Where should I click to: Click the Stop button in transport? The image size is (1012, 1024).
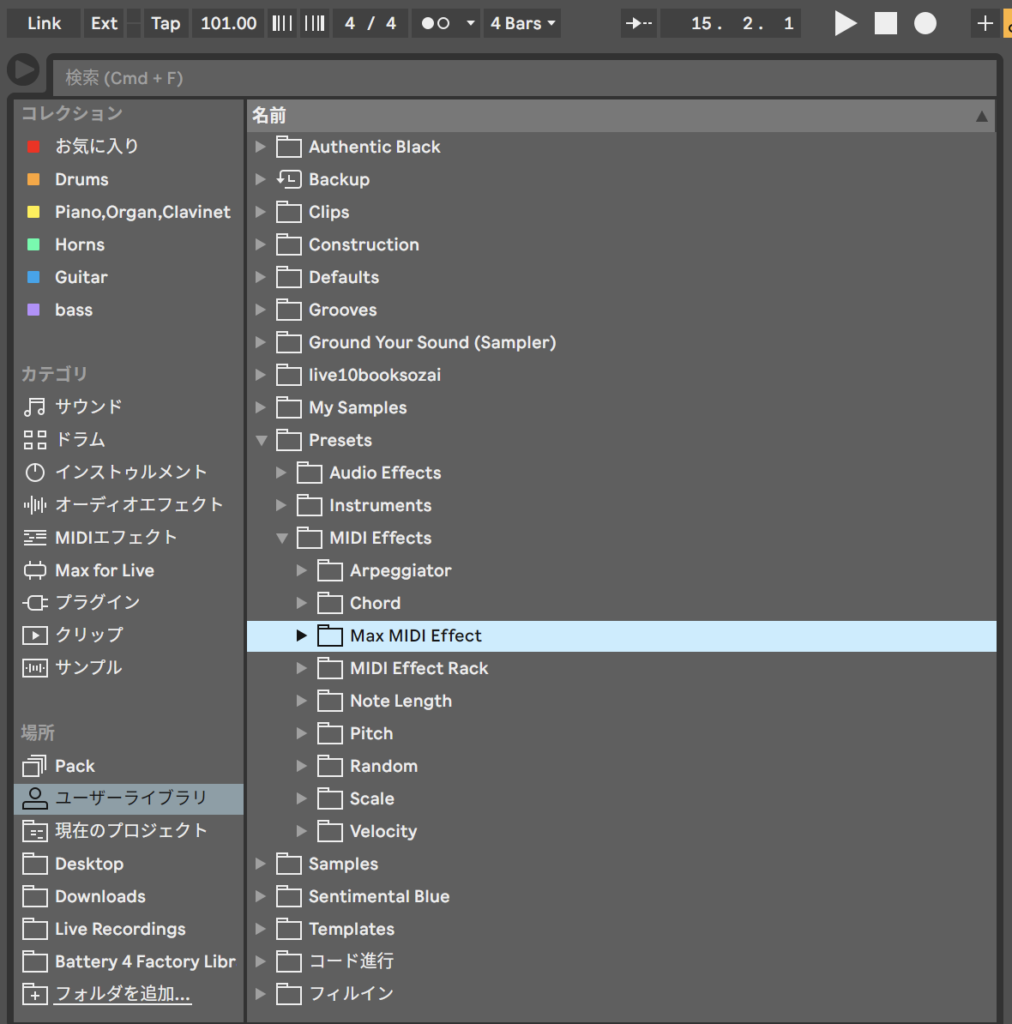(885, 23)
